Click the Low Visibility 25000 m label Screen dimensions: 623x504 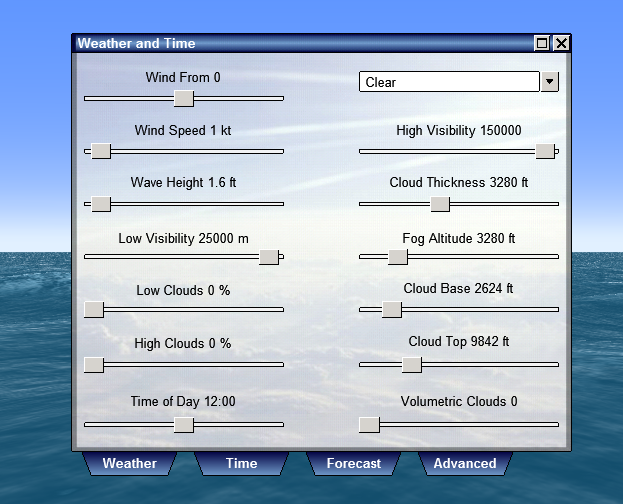[183, 238]
